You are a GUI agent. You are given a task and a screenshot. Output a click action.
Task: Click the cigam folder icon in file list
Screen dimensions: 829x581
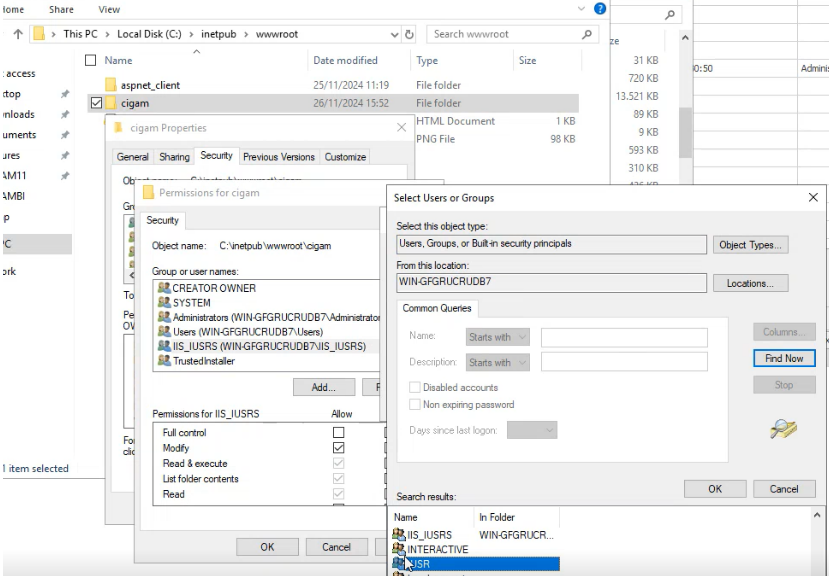(110, 103)
